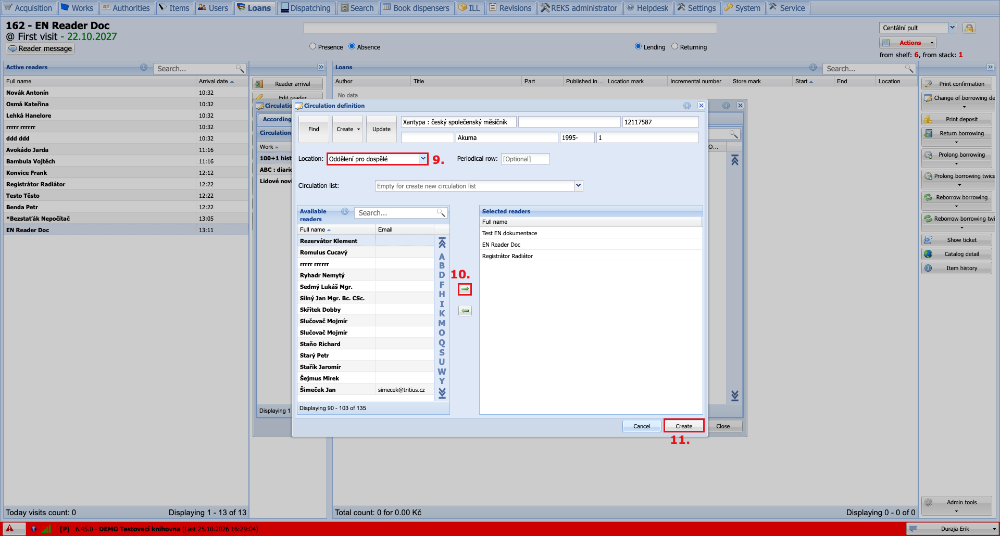Screen dimensions: 1000x536
Task: Click Duraja Erik user in status bar
Action: coord(952,528)
